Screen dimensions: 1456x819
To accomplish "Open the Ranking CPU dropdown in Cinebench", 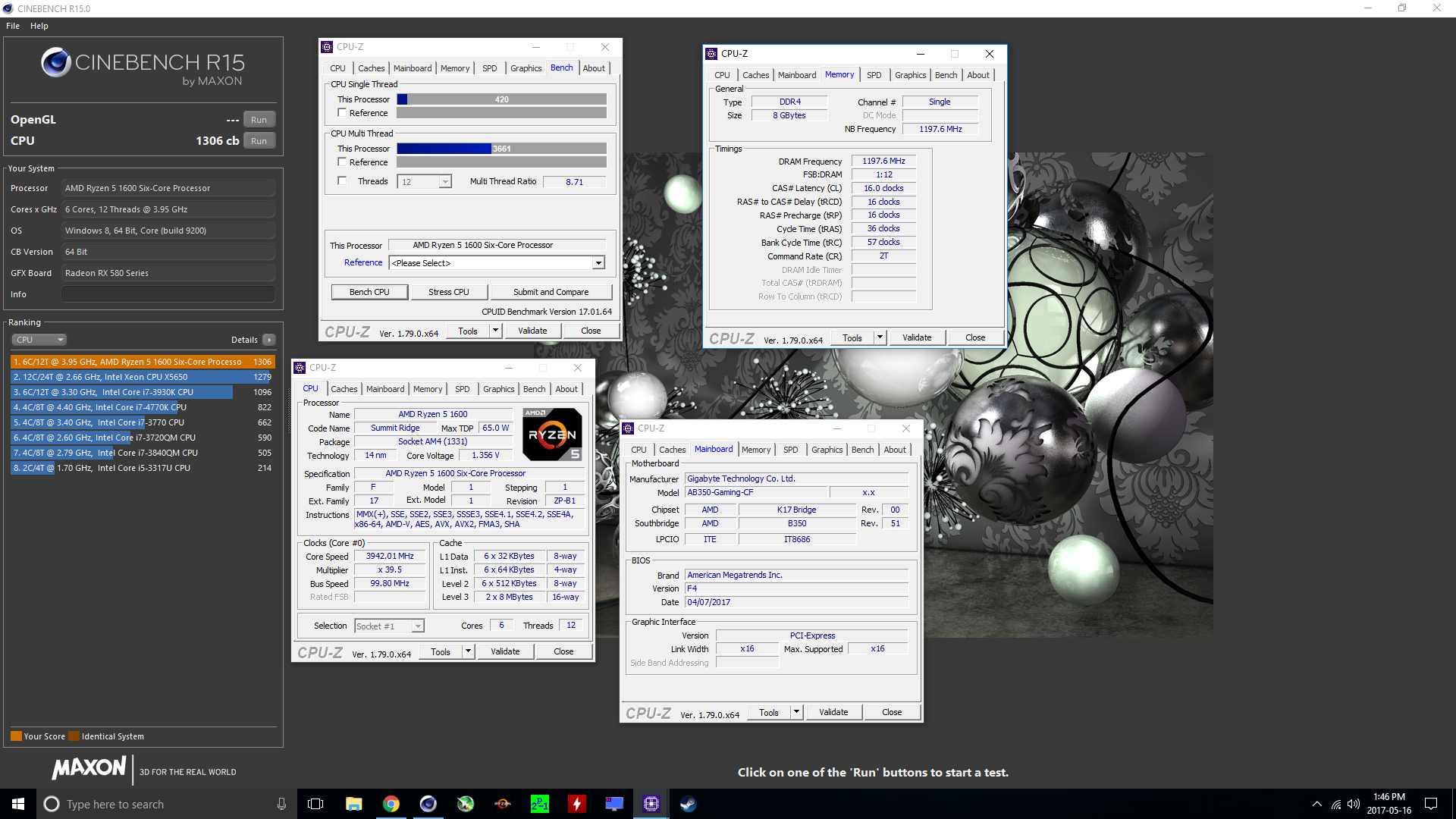I will pos(39,340).
